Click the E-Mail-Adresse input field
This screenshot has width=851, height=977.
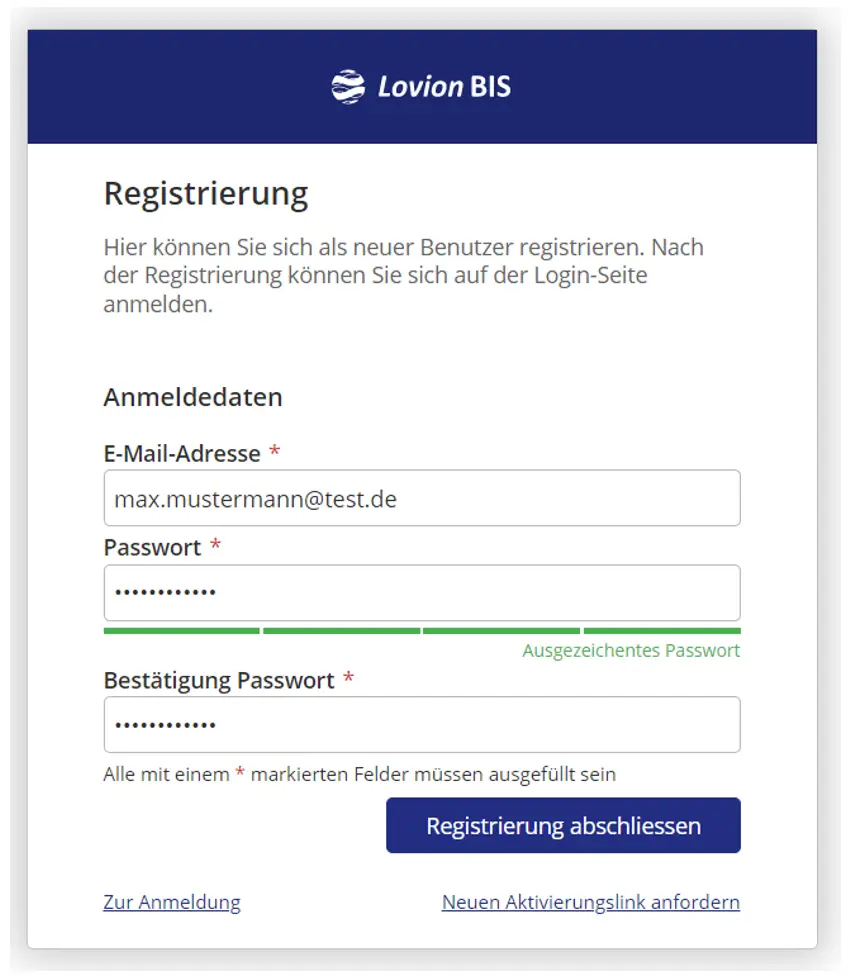pos(422,497)
